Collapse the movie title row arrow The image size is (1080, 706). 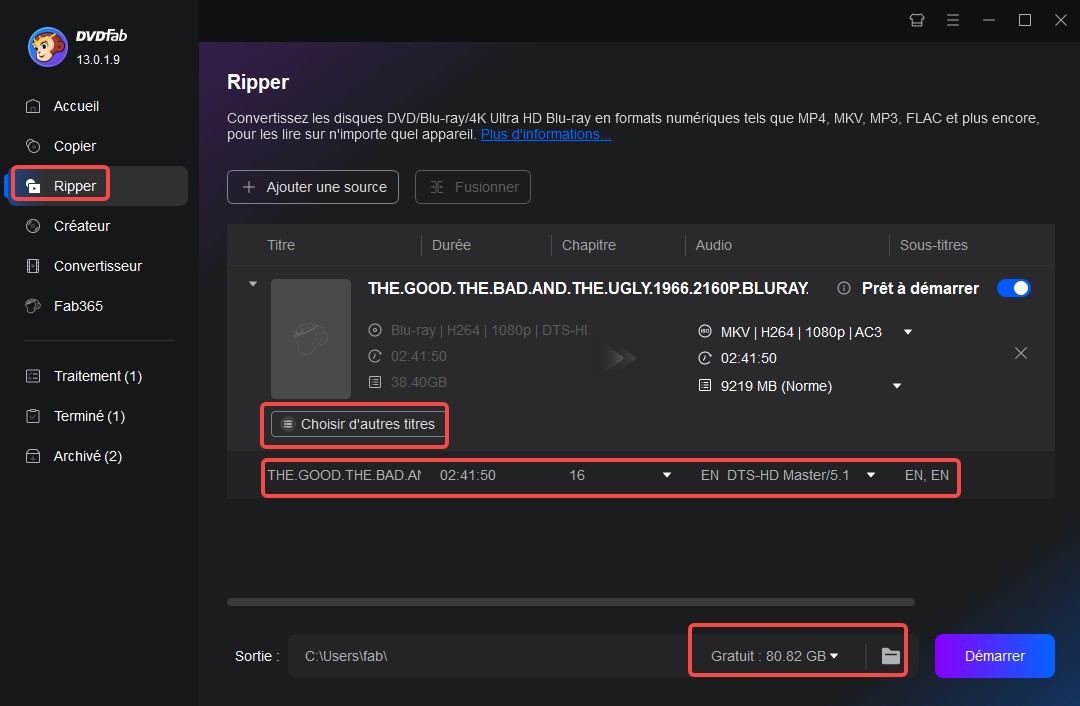click(x=253, y=284)
